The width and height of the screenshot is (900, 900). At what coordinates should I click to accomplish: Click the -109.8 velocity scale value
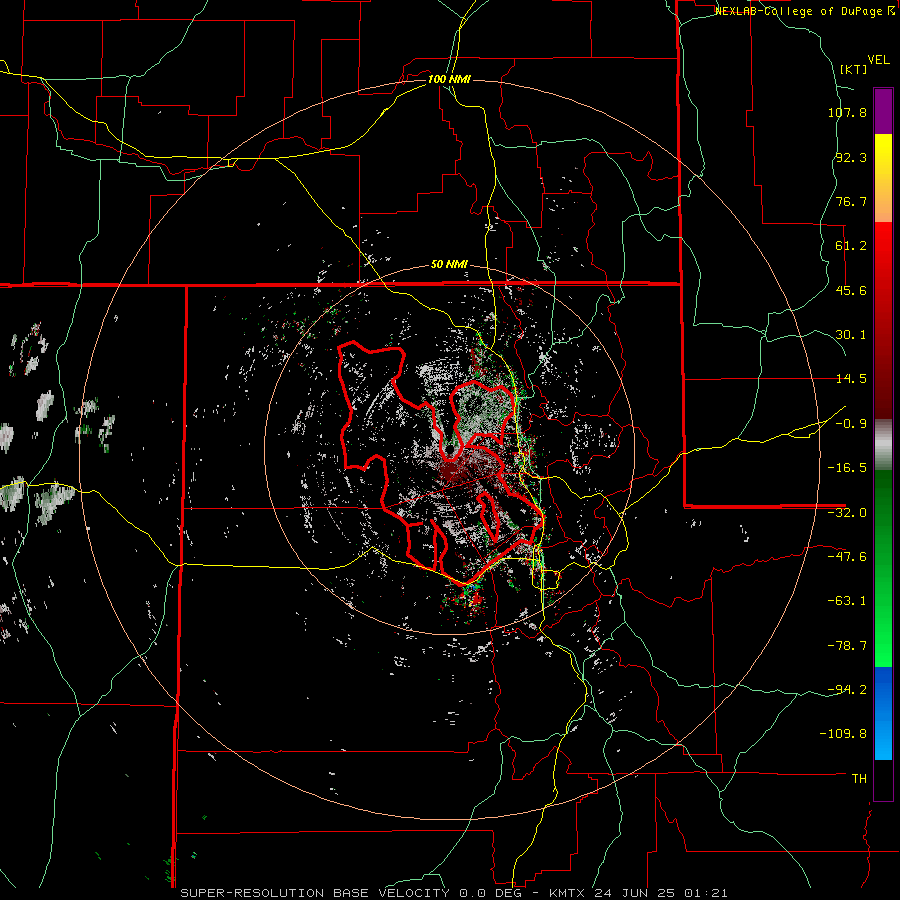[843, 734]
